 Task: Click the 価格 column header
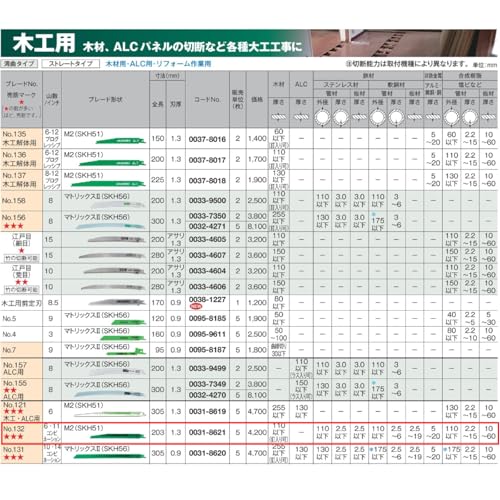[257, 99]
